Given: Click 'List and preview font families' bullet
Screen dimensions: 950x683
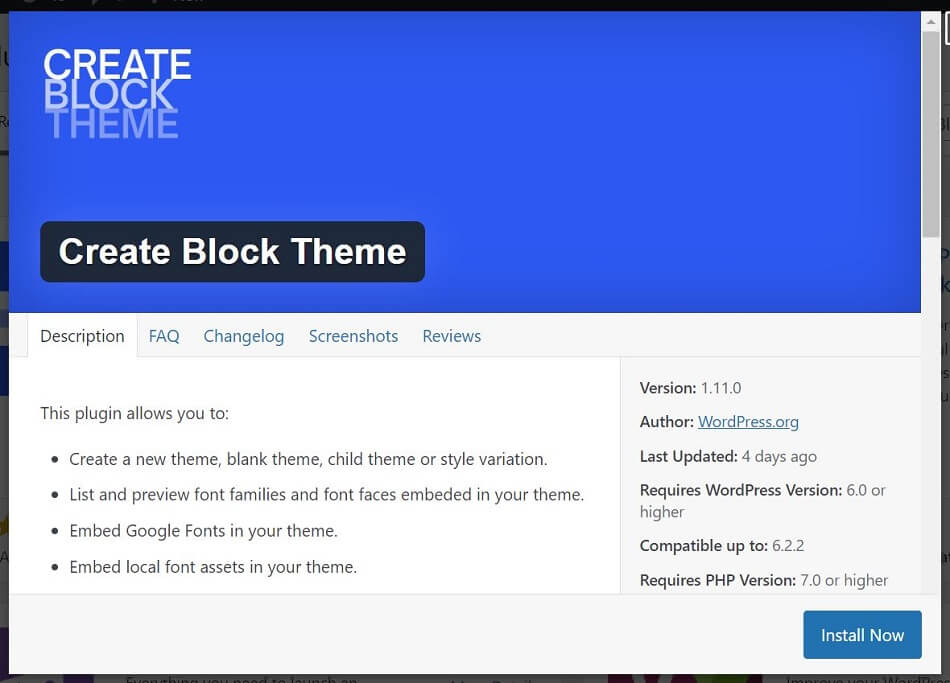Looking at the screenshot, I should coord(327,495).
